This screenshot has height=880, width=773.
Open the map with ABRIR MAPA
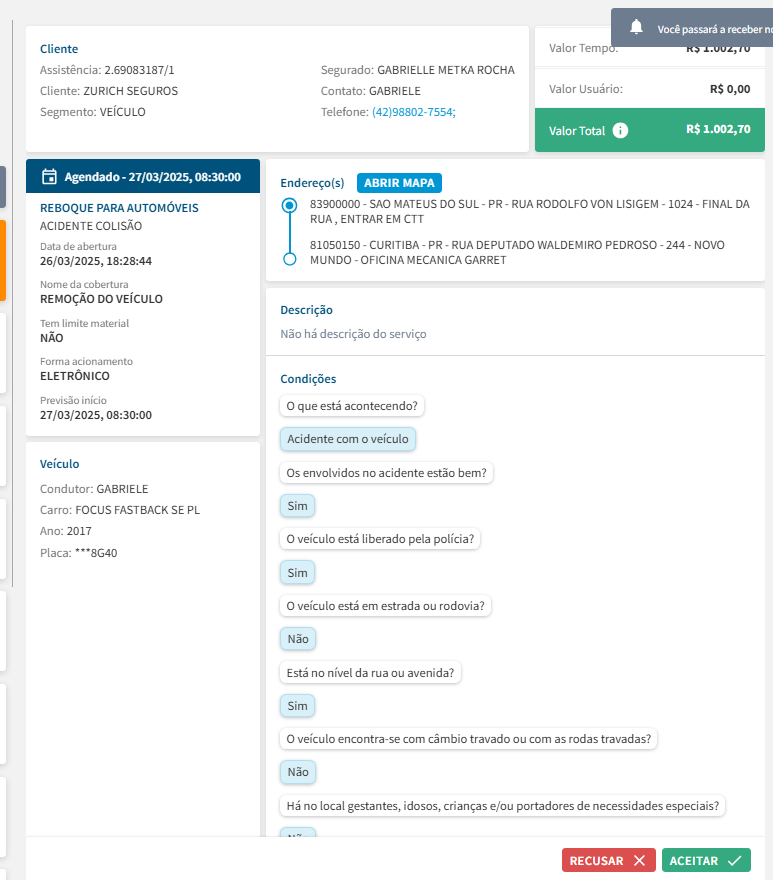399,183
